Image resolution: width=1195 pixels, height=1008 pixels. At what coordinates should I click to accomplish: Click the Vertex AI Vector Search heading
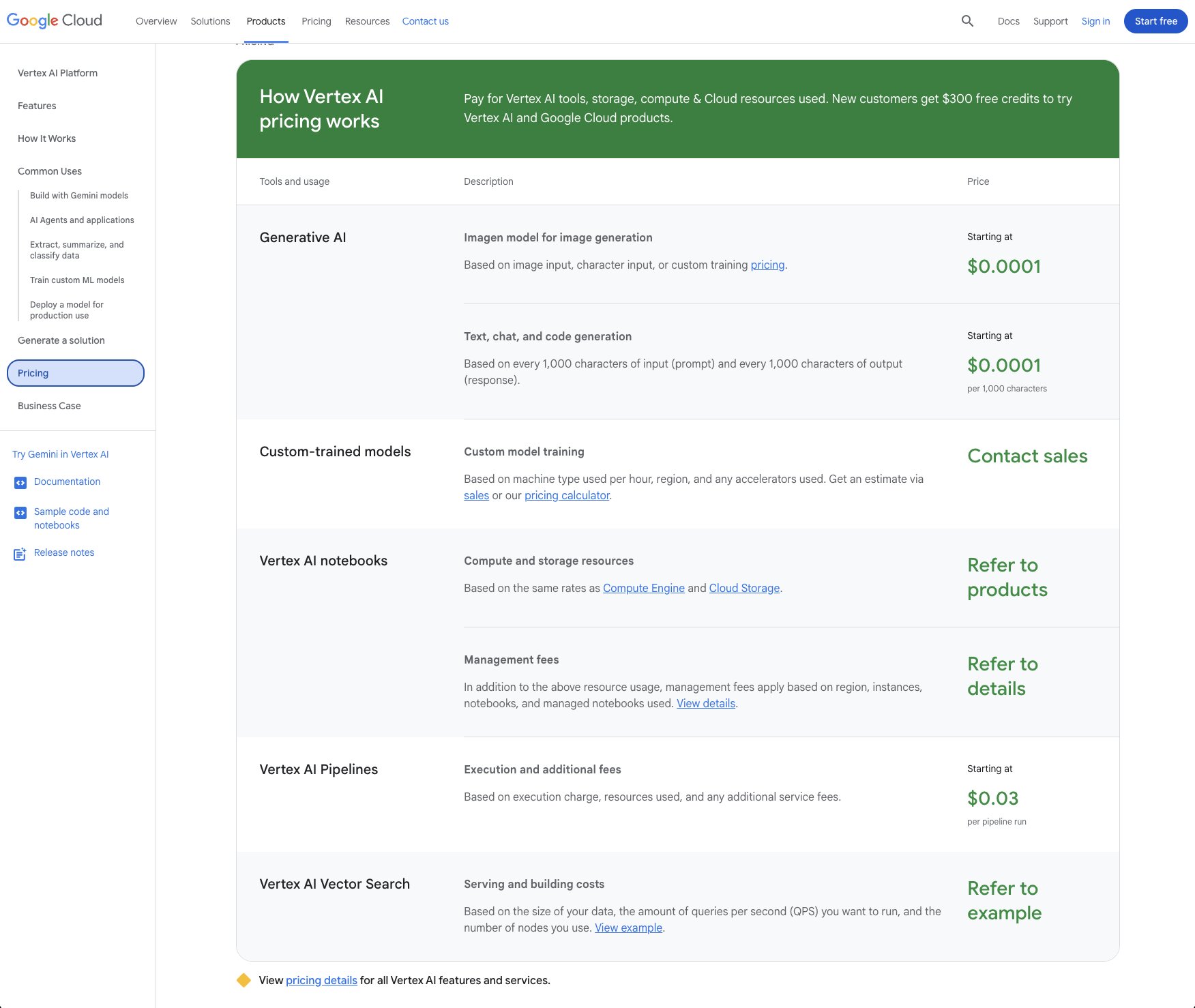pyautogui.click(x=334, y=884)
